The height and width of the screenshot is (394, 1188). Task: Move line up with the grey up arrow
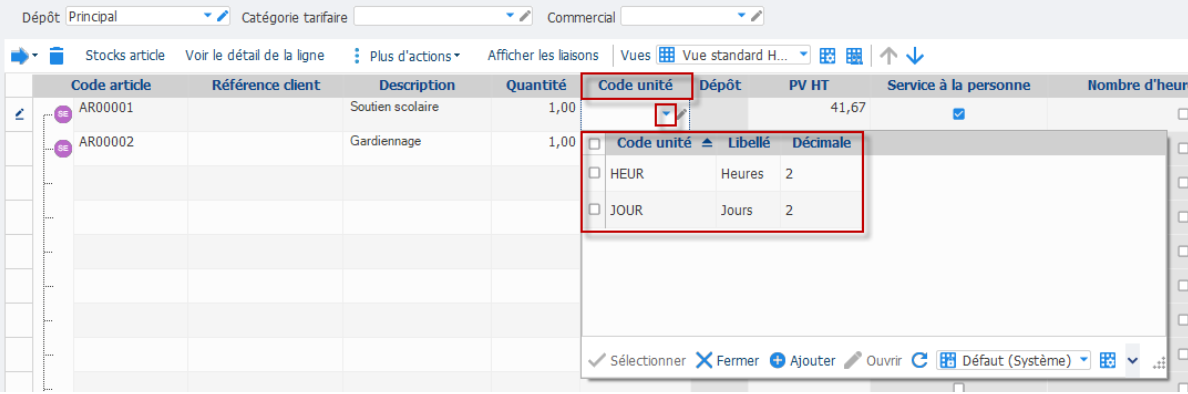tap(889, 55)
